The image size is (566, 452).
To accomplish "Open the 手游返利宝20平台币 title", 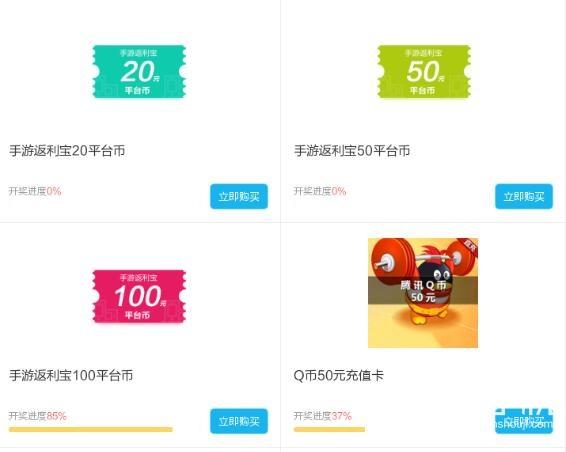I will click(67, 151).
